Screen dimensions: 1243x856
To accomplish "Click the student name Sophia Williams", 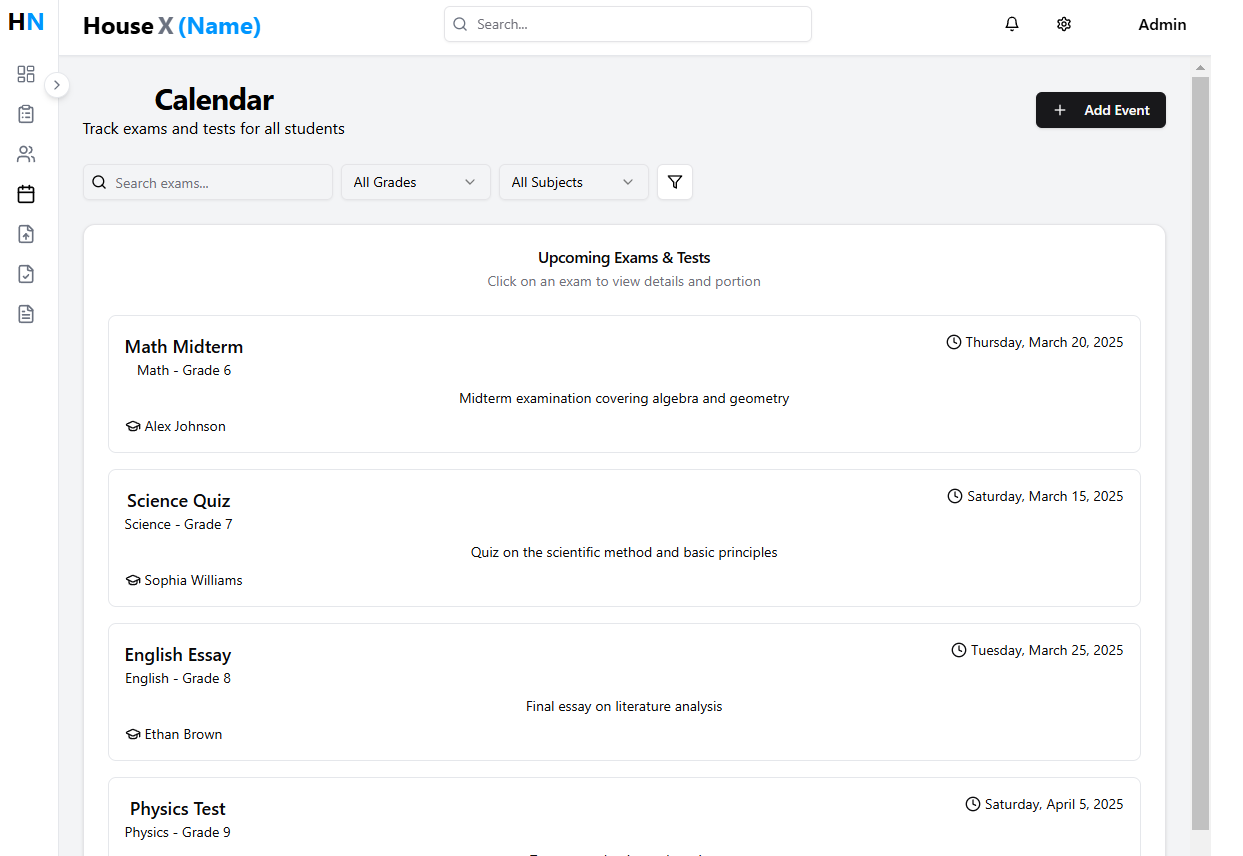I will pyautogui.click(x=193, y=580).
